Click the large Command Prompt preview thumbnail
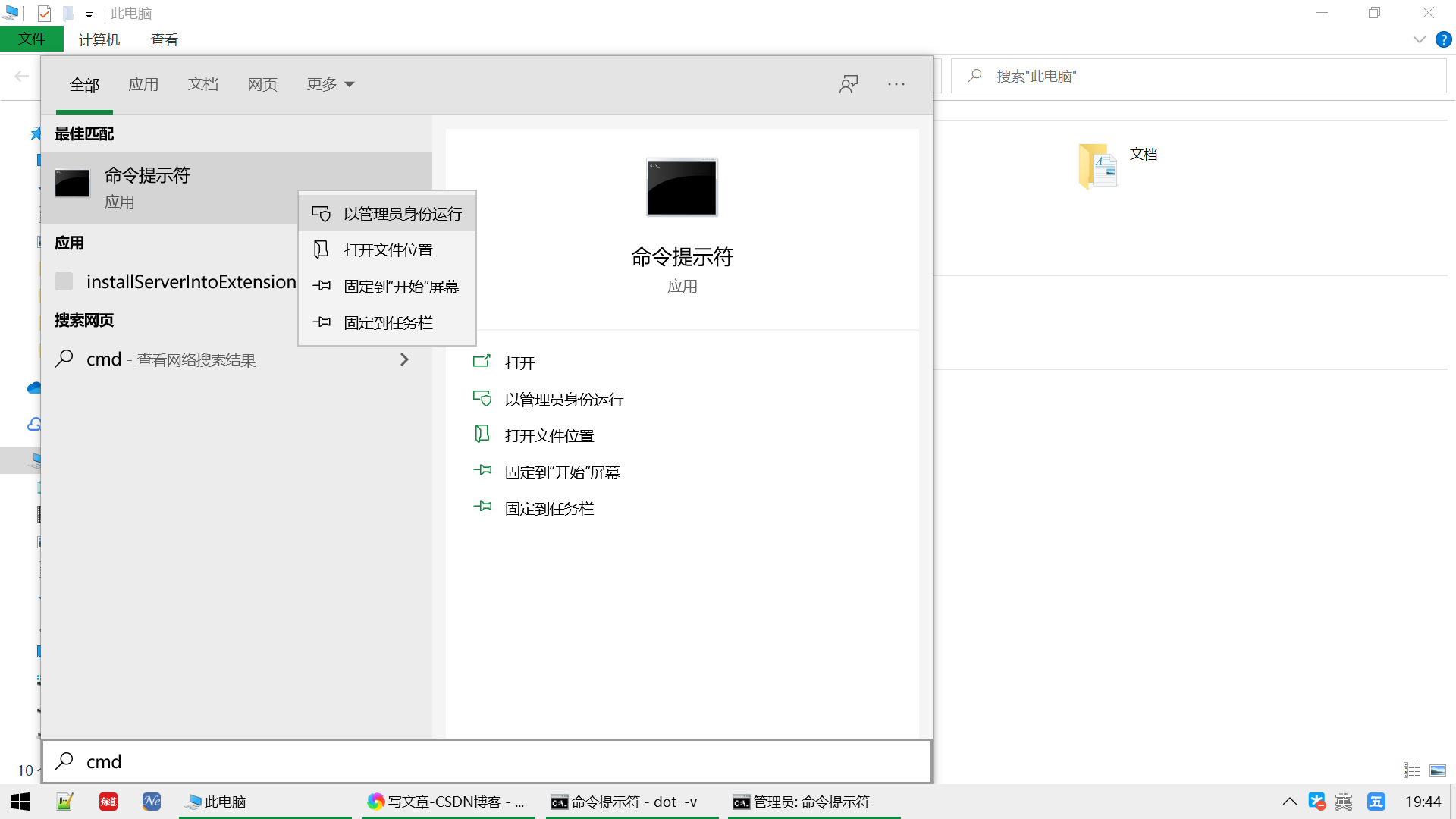1456x819 pixels. coord(682,187)
